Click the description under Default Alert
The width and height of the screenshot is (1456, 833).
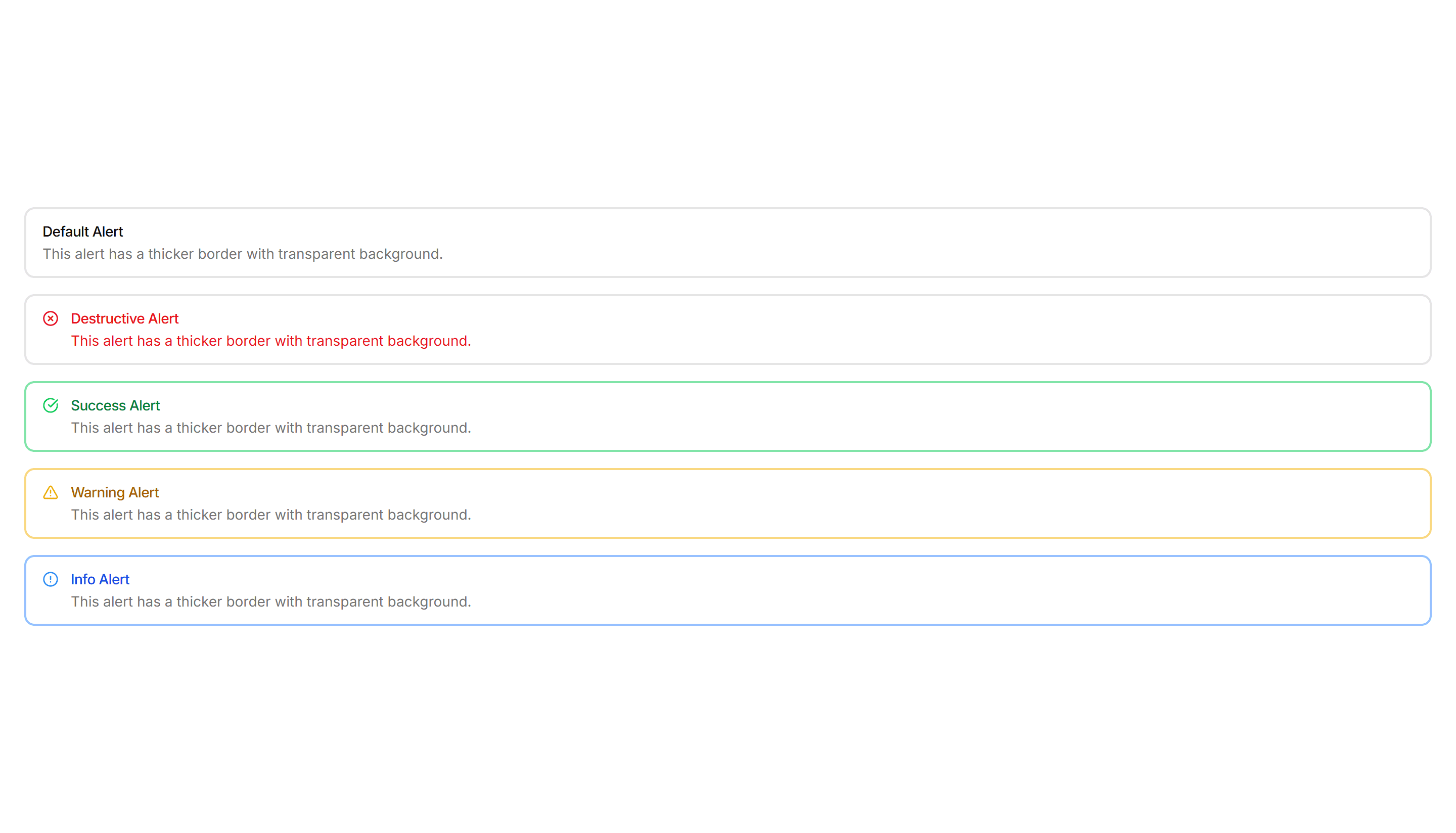243,254
